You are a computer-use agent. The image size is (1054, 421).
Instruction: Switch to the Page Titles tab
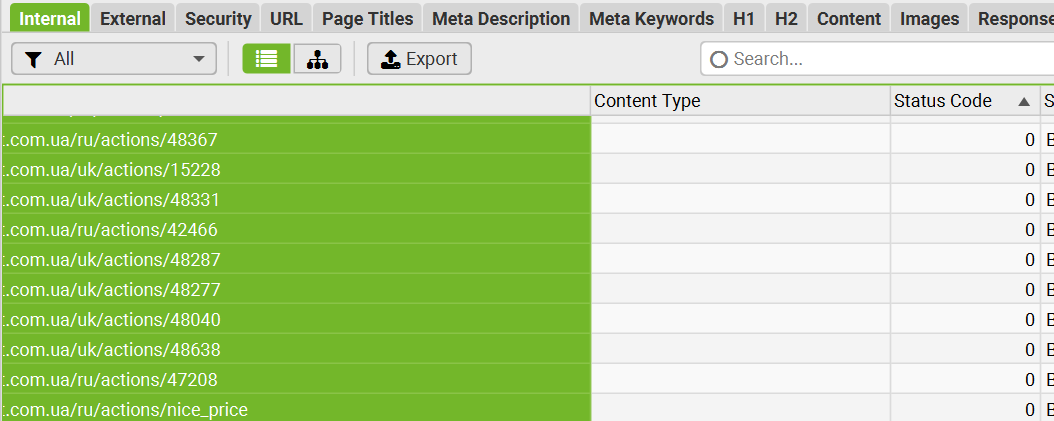368,18
